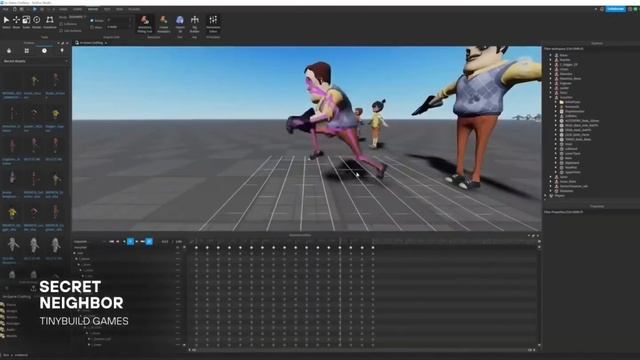Open the Rig Builder
The width and height of the screenshot is (640, 360).
tap(195, 24)
